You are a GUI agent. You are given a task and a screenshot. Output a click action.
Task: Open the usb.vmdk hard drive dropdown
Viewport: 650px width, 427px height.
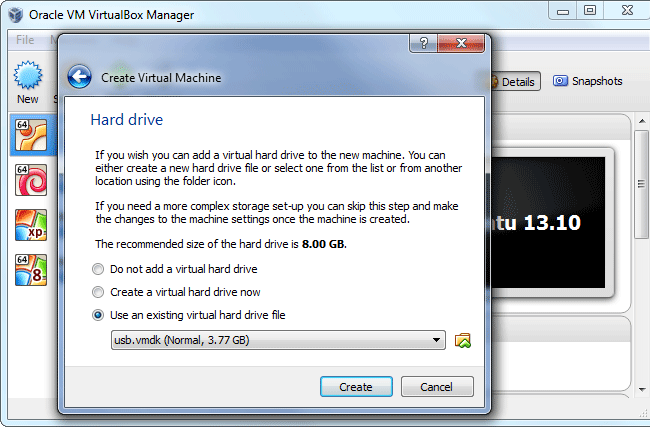pyautogui.click(x=278, y=340)
